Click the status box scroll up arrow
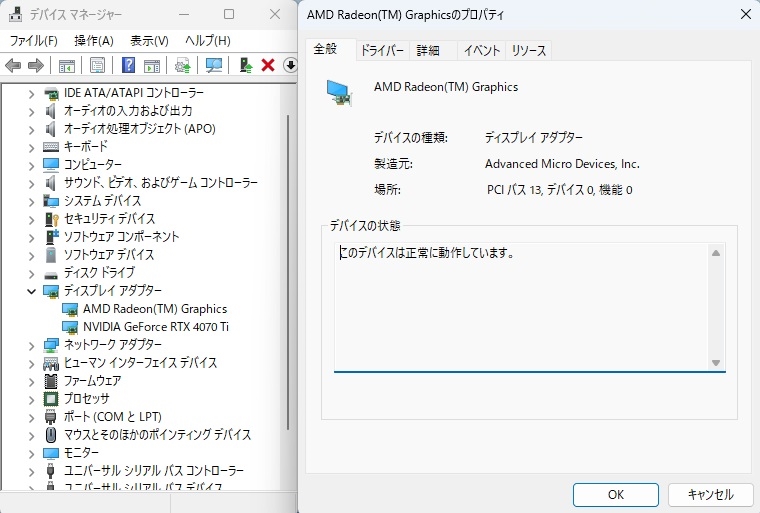The image size is (760, 513). tap(716, 253)
